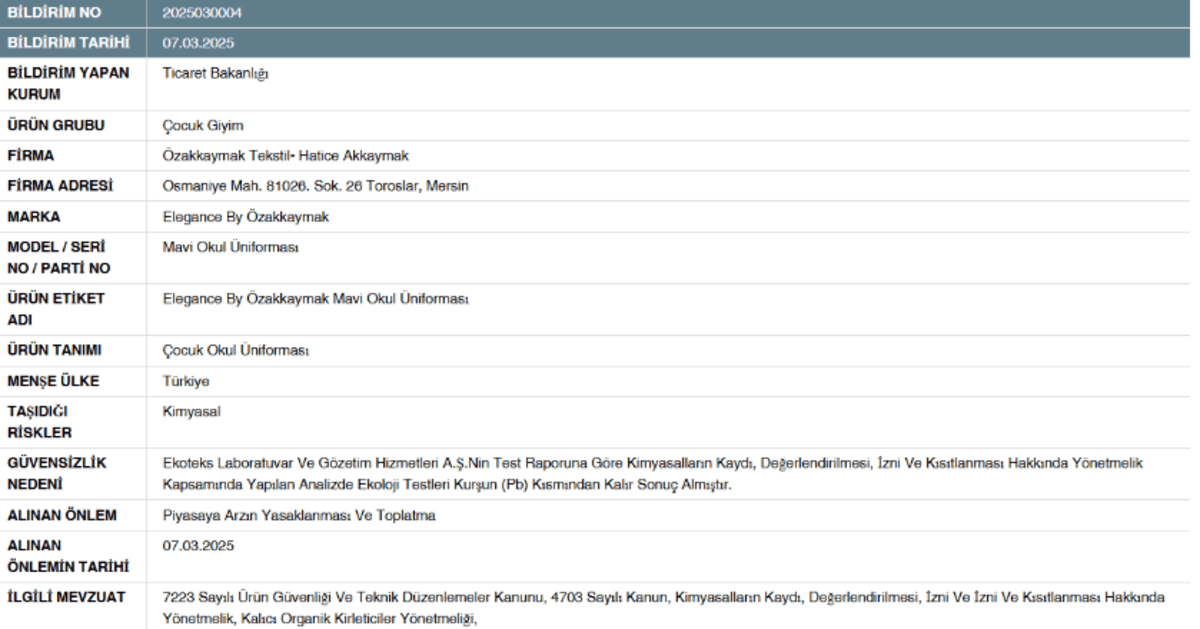
Task: Select the product label name in ÜRÜN ETİKET ADI row
Action: [x=316, y=299]
